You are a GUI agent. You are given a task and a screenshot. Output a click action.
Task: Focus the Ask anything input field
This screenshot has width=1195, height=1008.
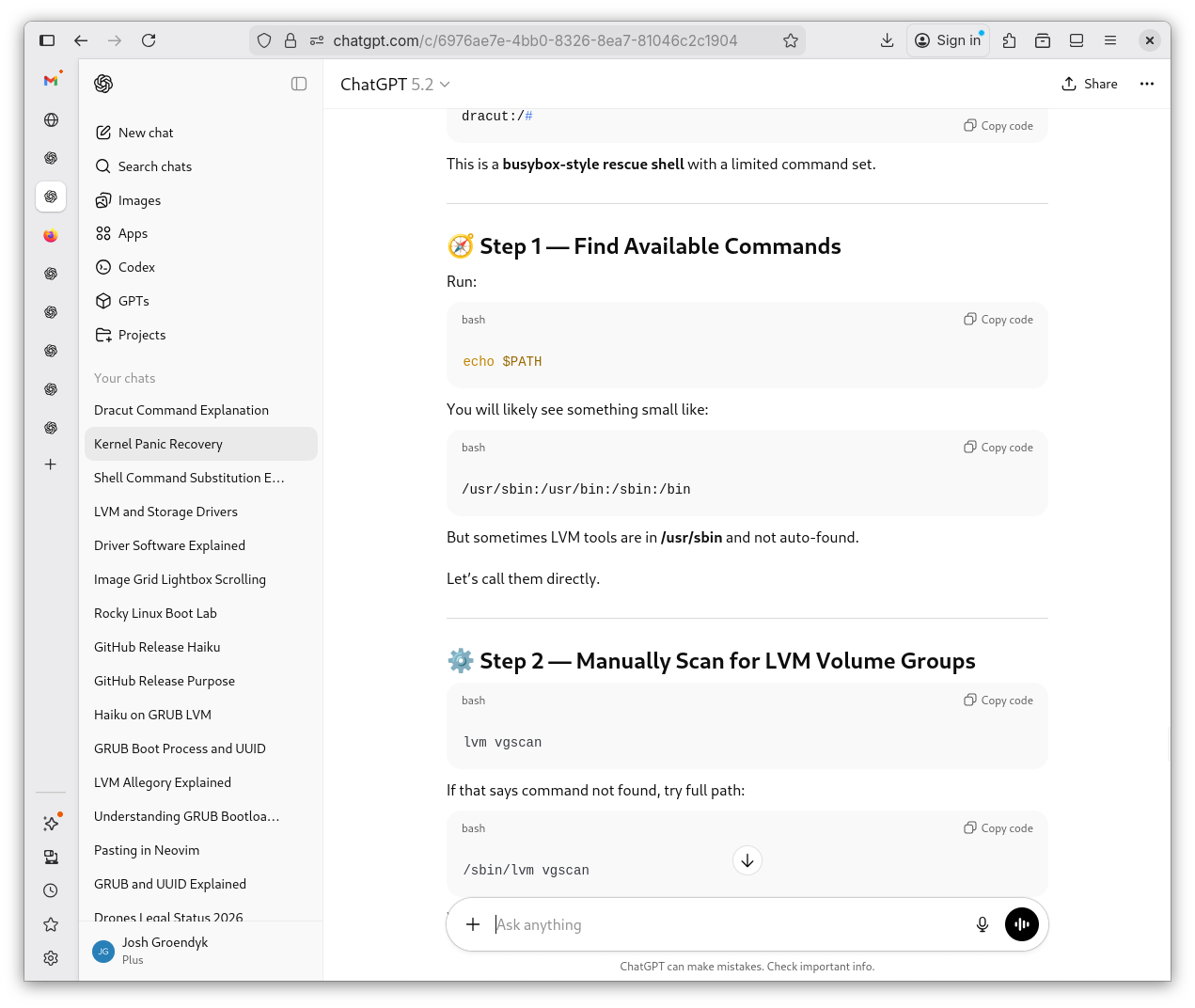pyautogui.click(x=724, y=924)
